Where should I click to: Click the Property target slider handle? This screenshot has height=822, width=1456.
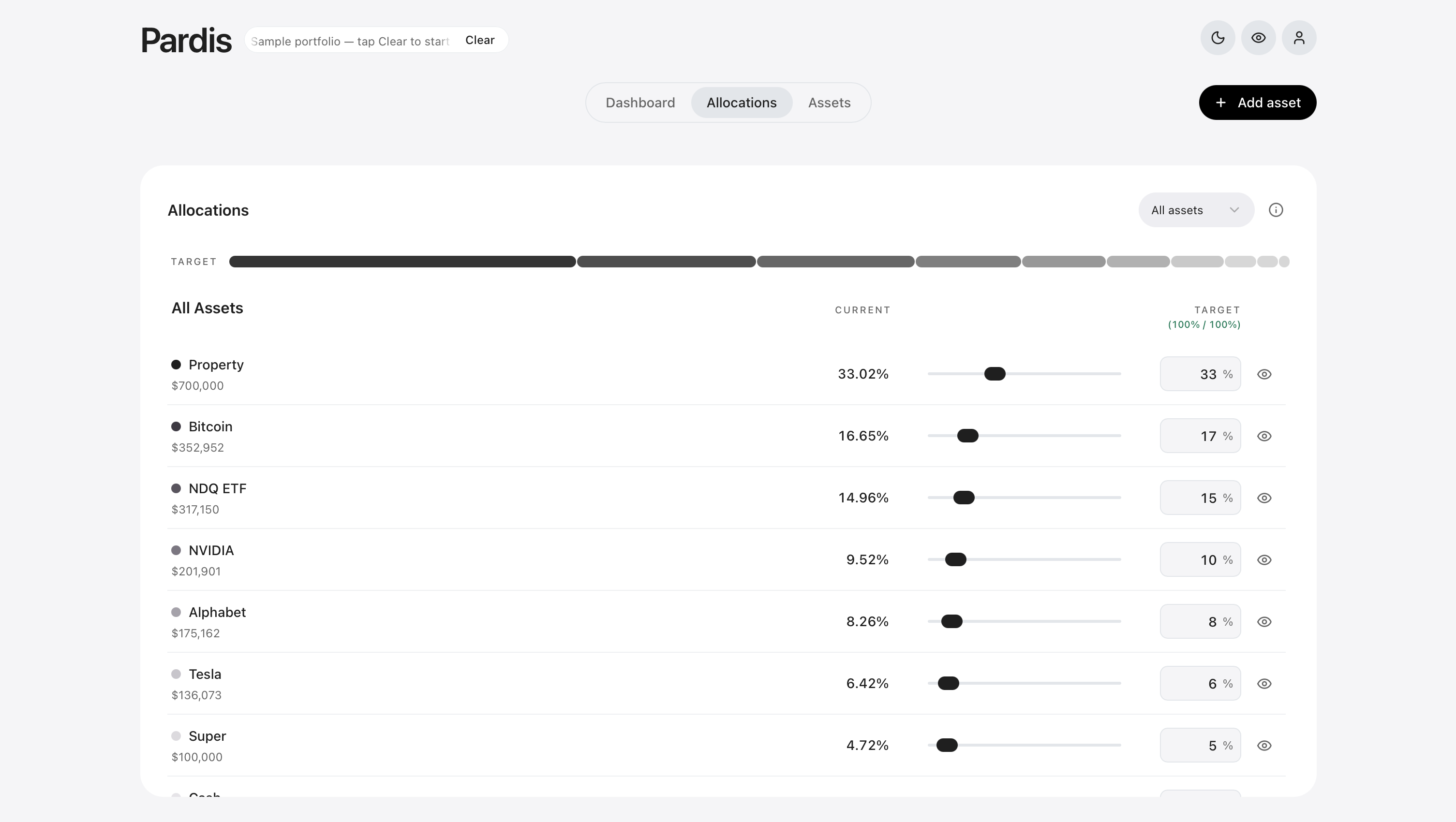click(x=994, y=374)
